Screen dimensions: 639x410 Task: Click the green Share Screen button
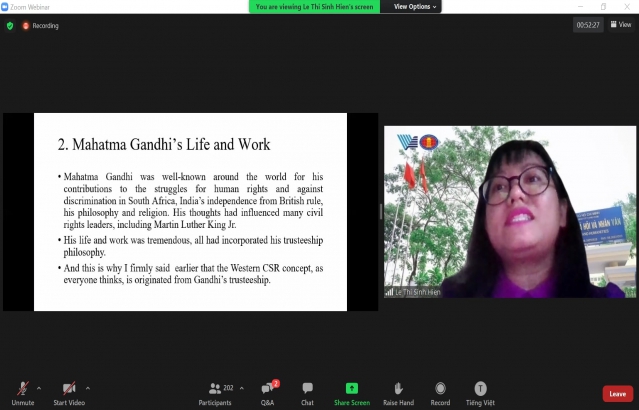(x=352, y=394)
